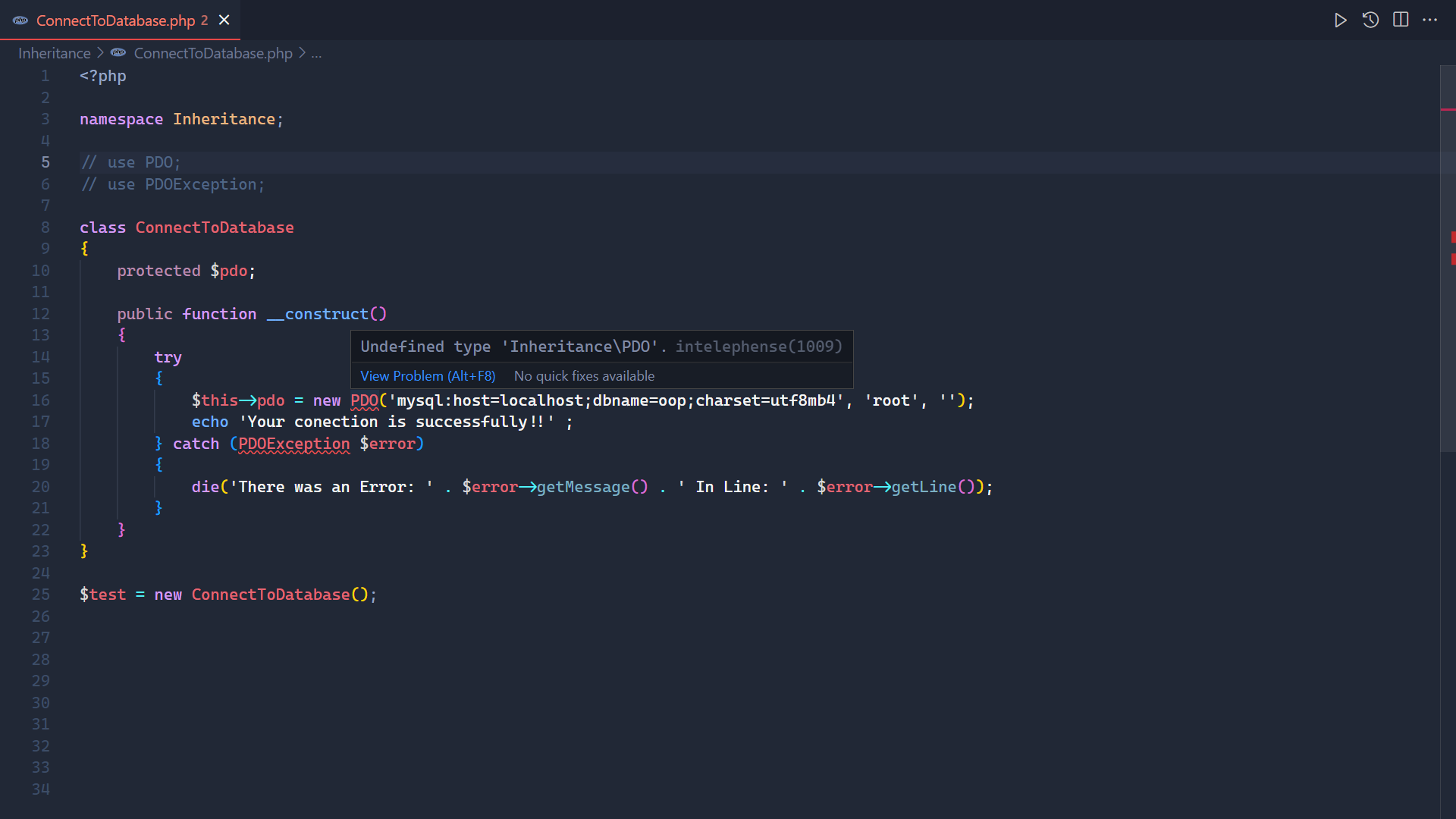
Task: Split the editor right
Action: click(1401, 20)
